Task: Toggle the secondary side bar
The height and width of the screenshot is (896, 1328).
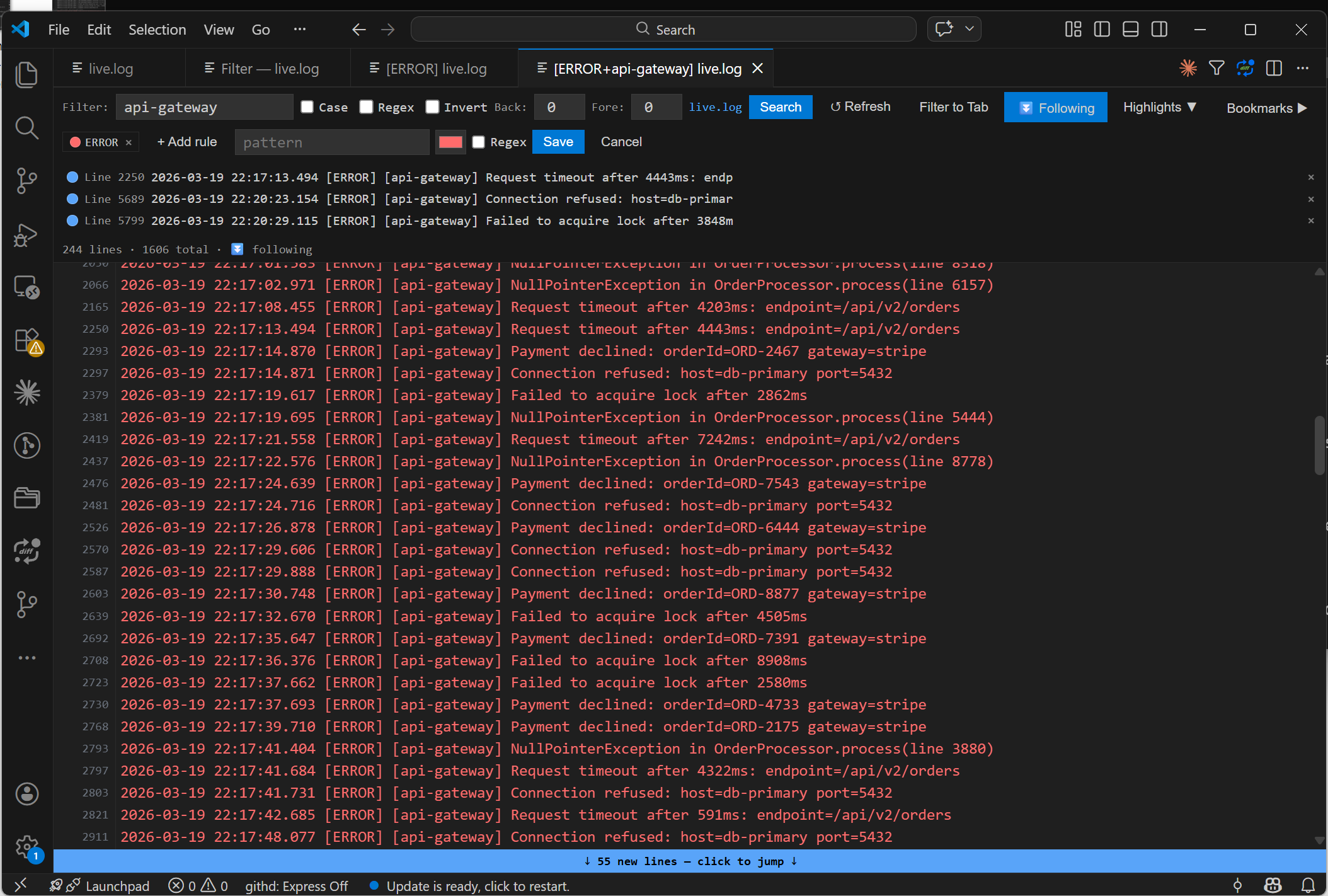Action: pos(1159,30)
